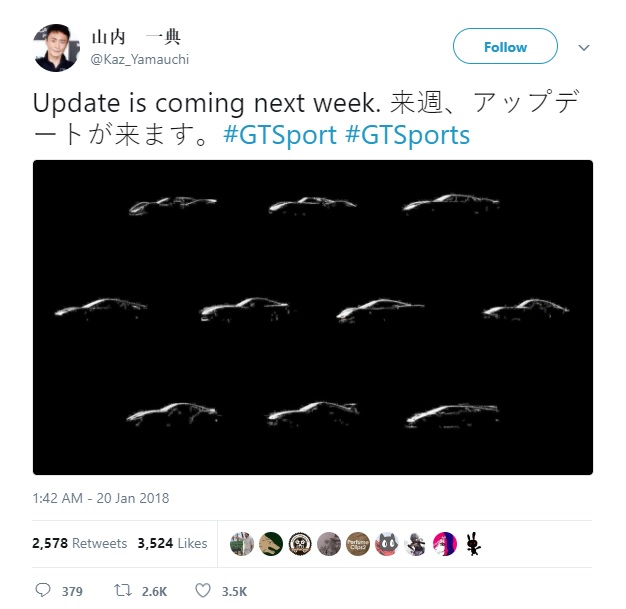Screen dimensions: 626x609
Task: Open the #GTSports hashtag link
Action: 408,135
